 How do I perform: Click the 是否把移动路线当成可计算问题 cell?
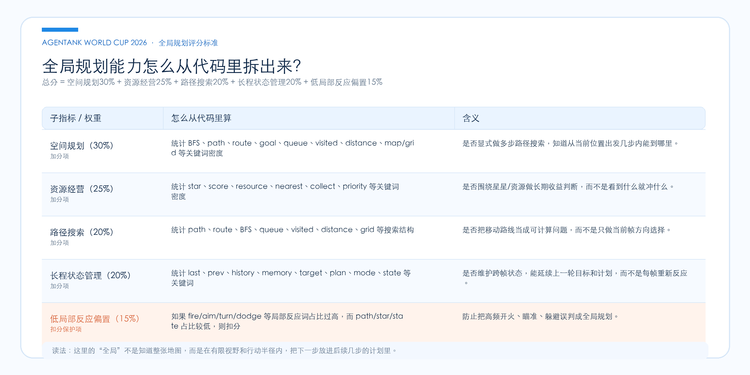[x=567, y=230]
